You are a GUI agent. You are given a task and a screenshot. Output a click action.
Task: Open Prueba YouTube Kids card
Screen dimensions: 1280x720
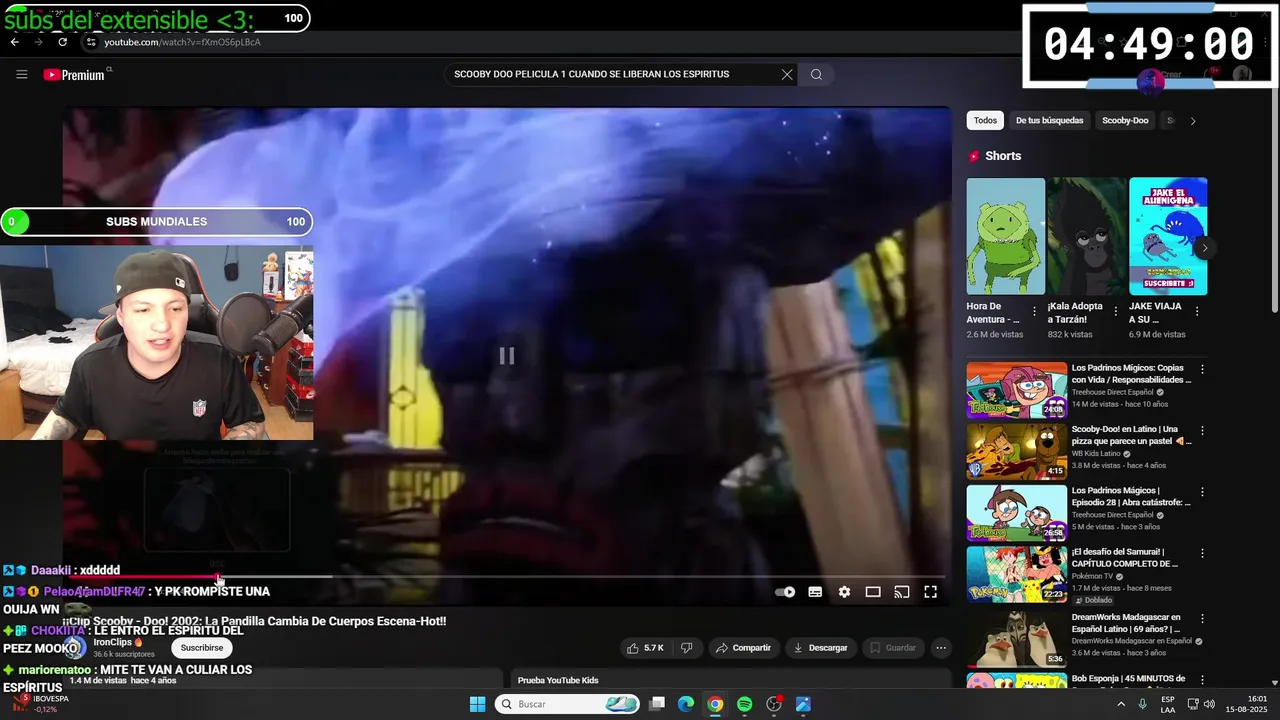point(731,680)
